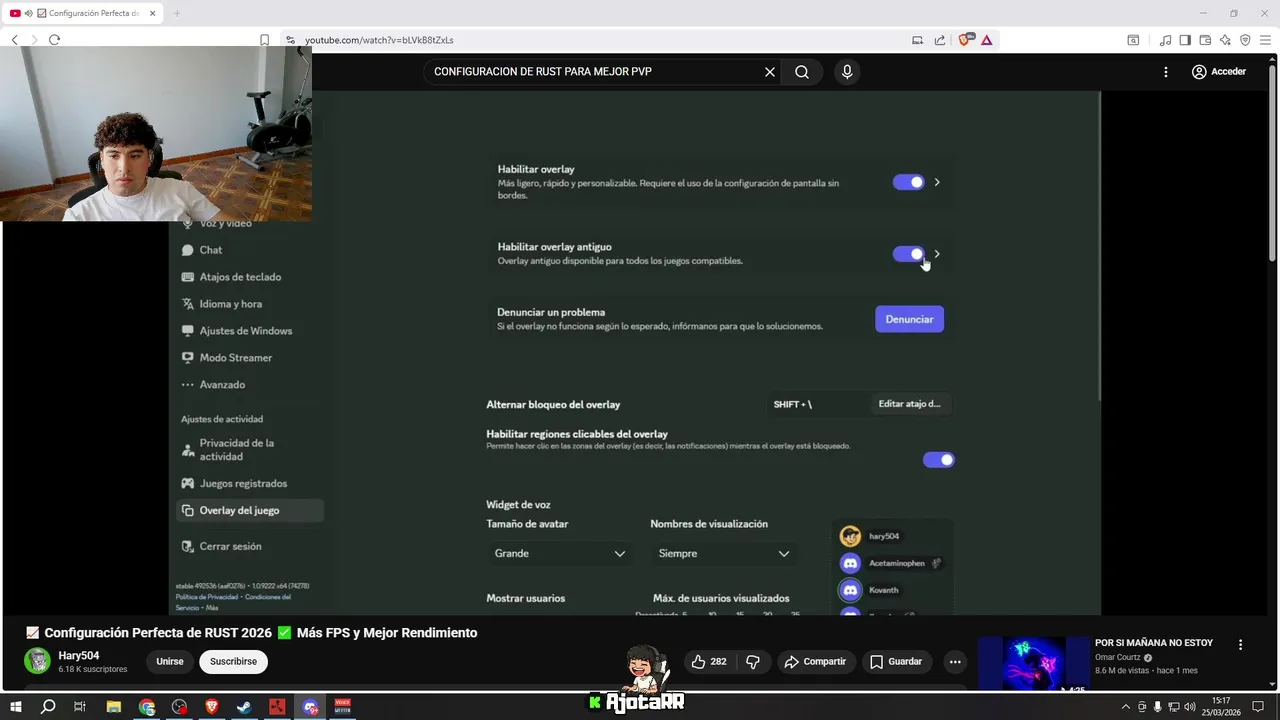This screenshot has width=1280, height=720.
Task: Open the browser hamburger main menu
Action: pos(1265,40)
